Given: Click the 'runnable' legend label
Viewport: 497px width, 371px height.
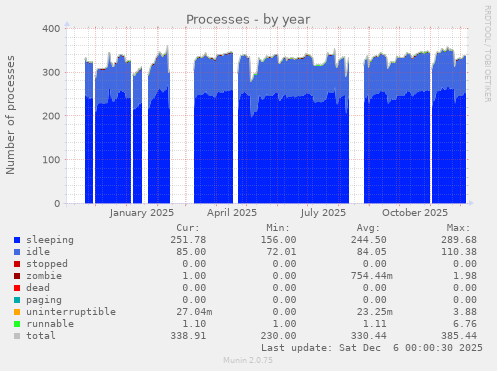Looking at the screenshot, I should (x=50, y=324).
